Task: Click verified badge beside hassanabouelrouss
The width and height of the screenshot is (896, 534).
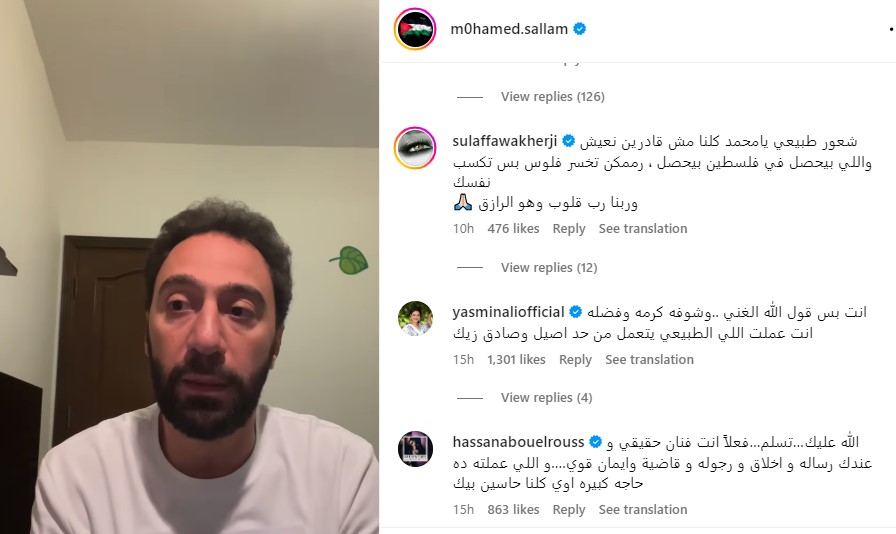Action: click(595, 442)
